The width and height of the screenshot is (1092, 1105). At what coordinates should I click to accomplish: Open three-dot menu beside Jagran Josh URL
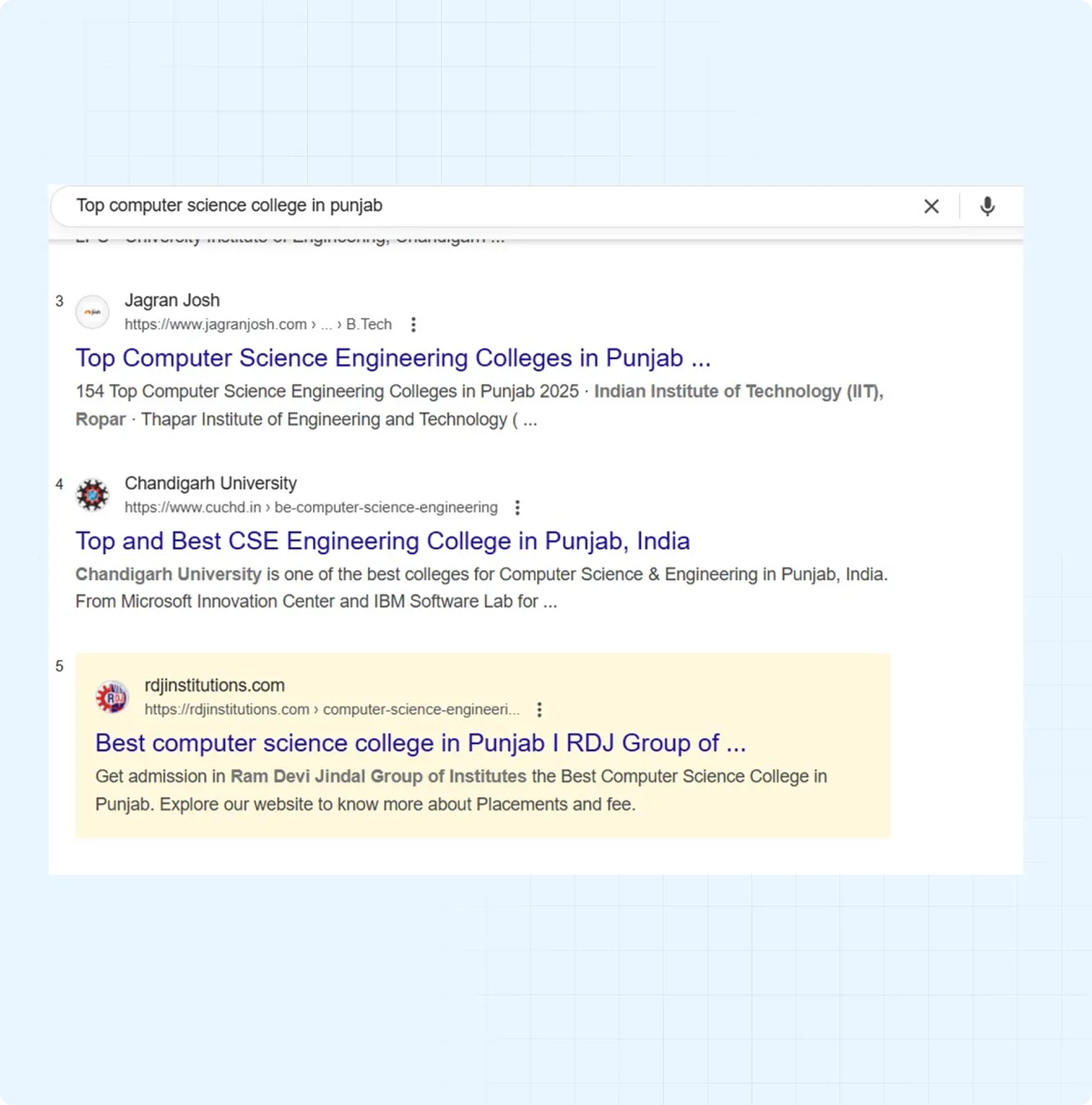click(413, 325)
